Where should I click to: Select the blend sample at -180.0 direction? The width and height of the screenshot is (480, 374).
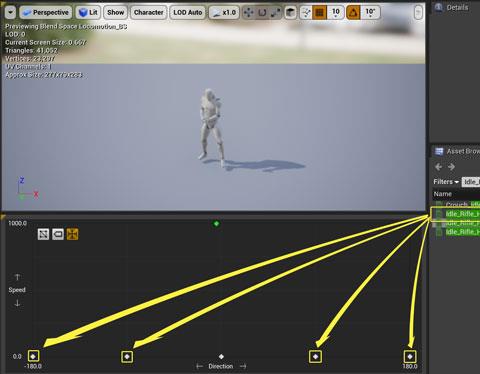33,356
